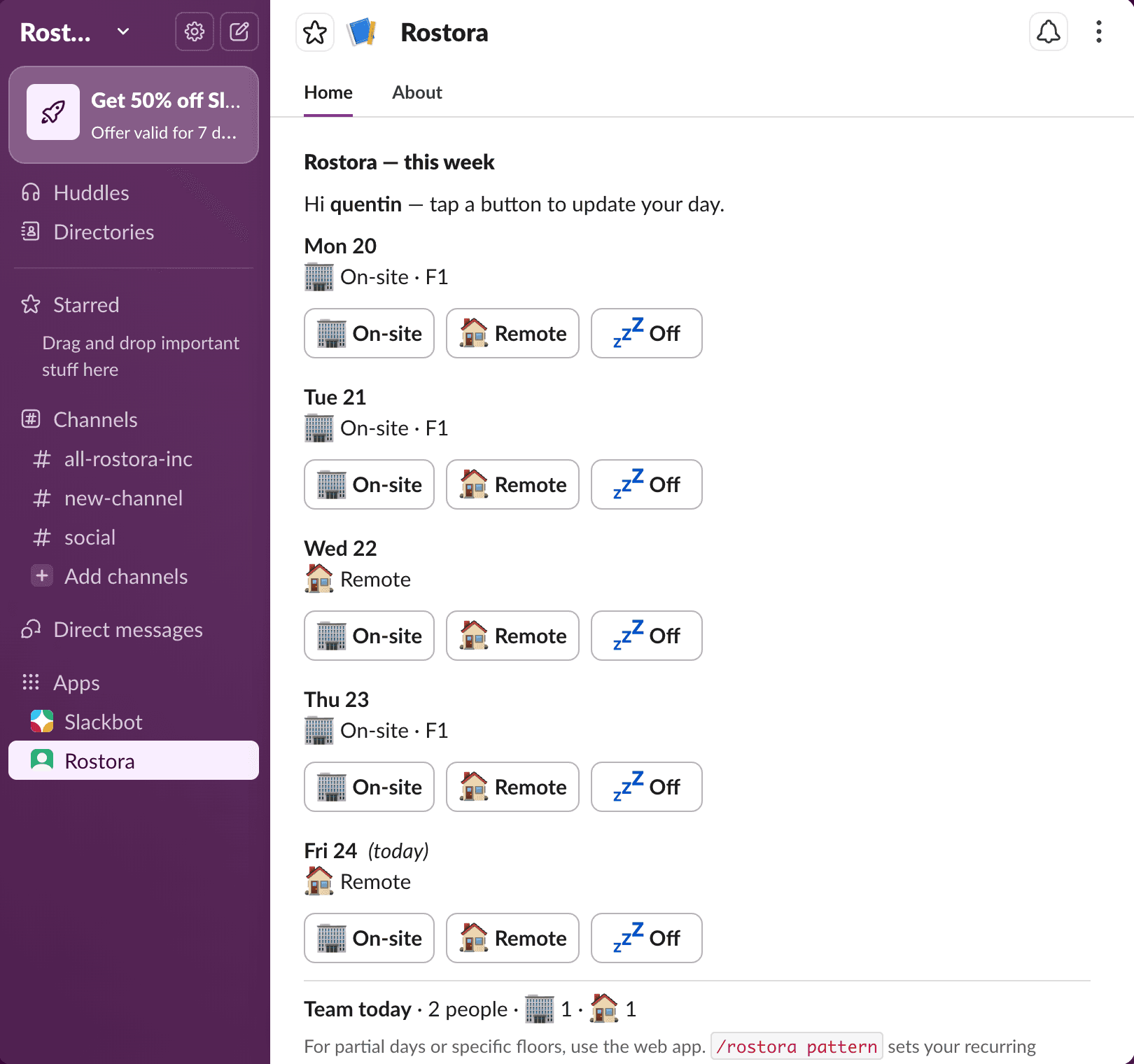The width and height of the screenshot is (1134, 1064).
Task: Click the Rostora title in the header
Action: [444, 32]
